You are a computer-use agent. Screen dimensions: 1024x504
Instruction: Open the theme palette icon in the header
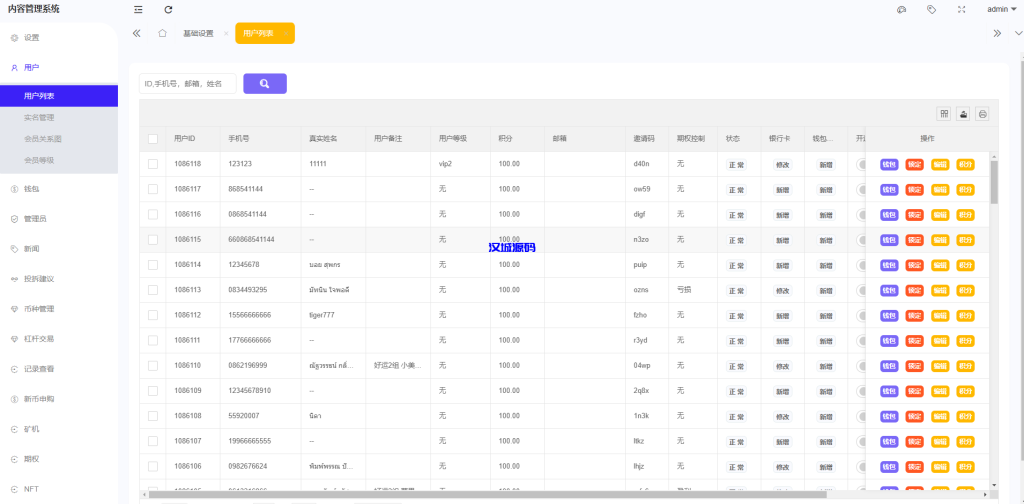[x=901, y=9]
